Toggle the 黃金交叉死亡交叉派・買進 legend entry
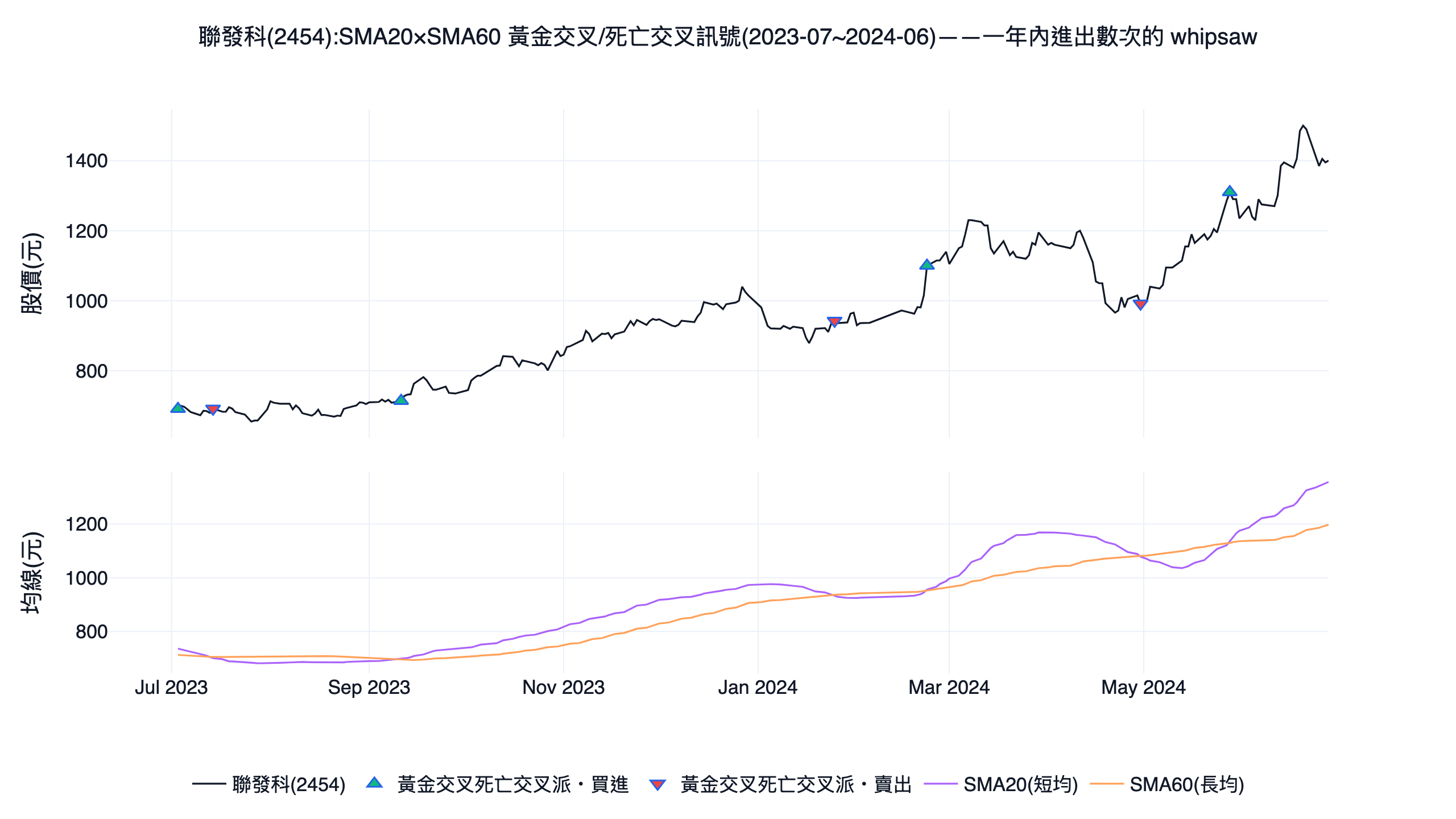The image size is (1456, 819). point(497,784)
